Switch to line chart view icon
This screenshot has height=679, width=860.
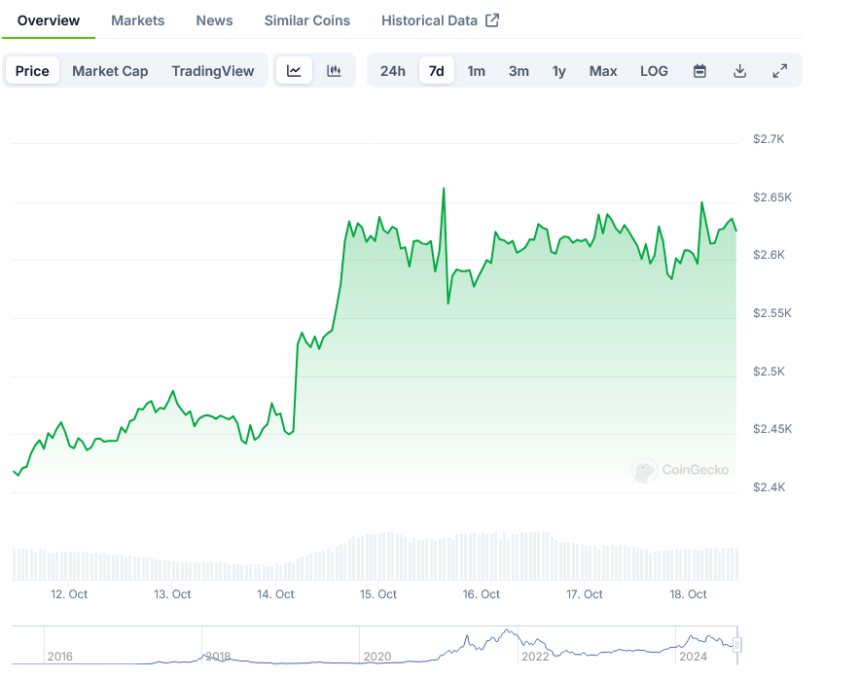click(x=294, y=71)
